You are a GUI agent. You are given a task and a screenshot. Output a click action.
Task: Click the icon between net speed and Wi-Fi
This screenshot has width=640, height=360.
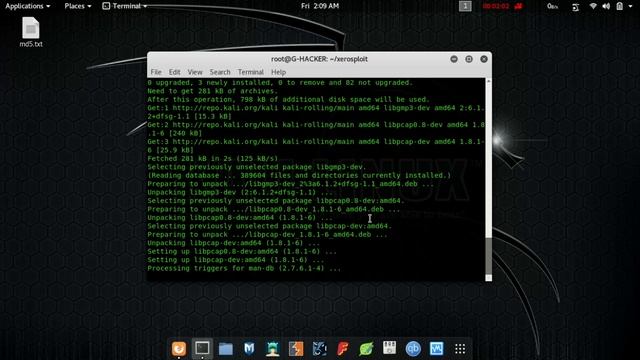pos(576,7)
